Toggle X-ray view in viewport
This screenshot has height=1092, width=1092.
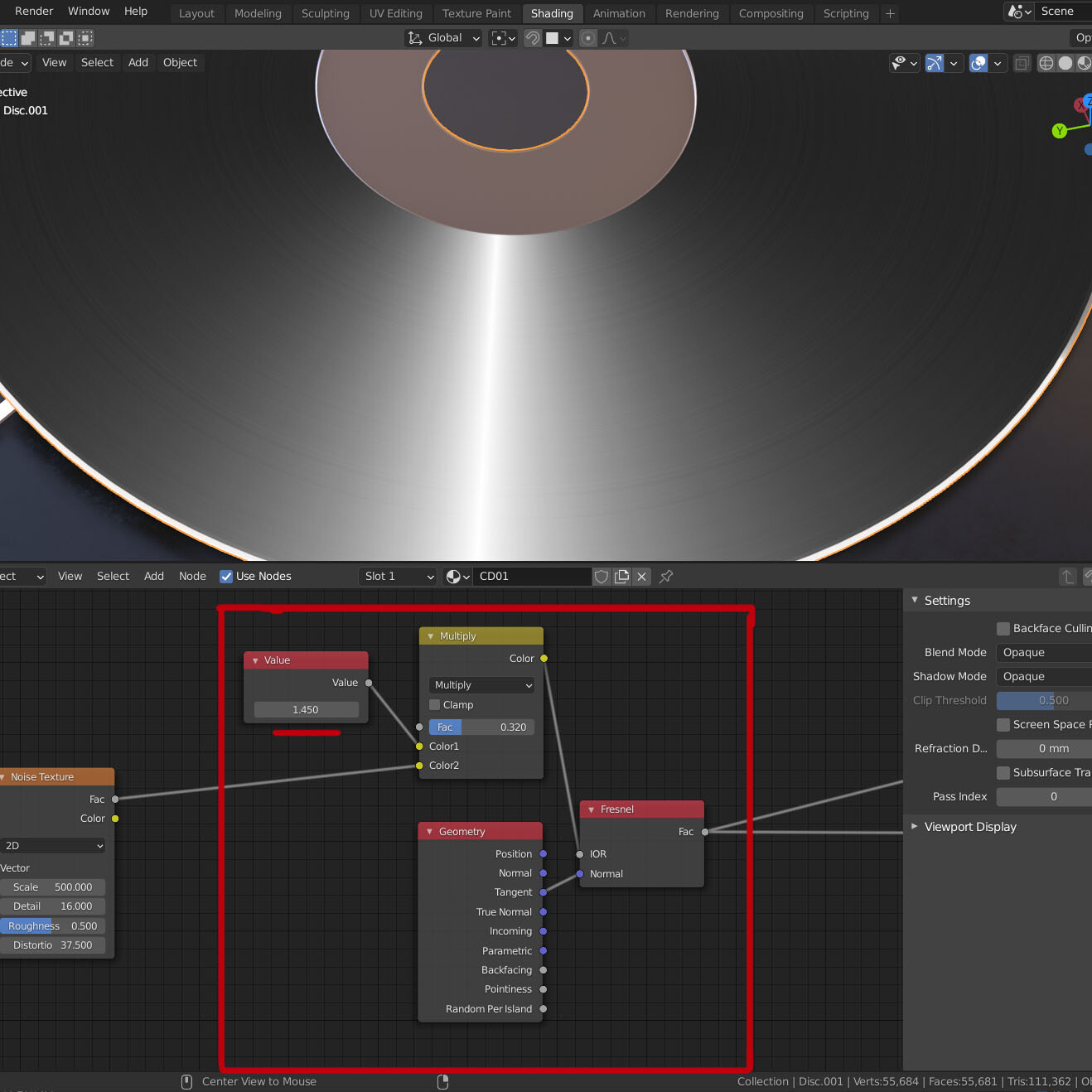[1022, 63]
